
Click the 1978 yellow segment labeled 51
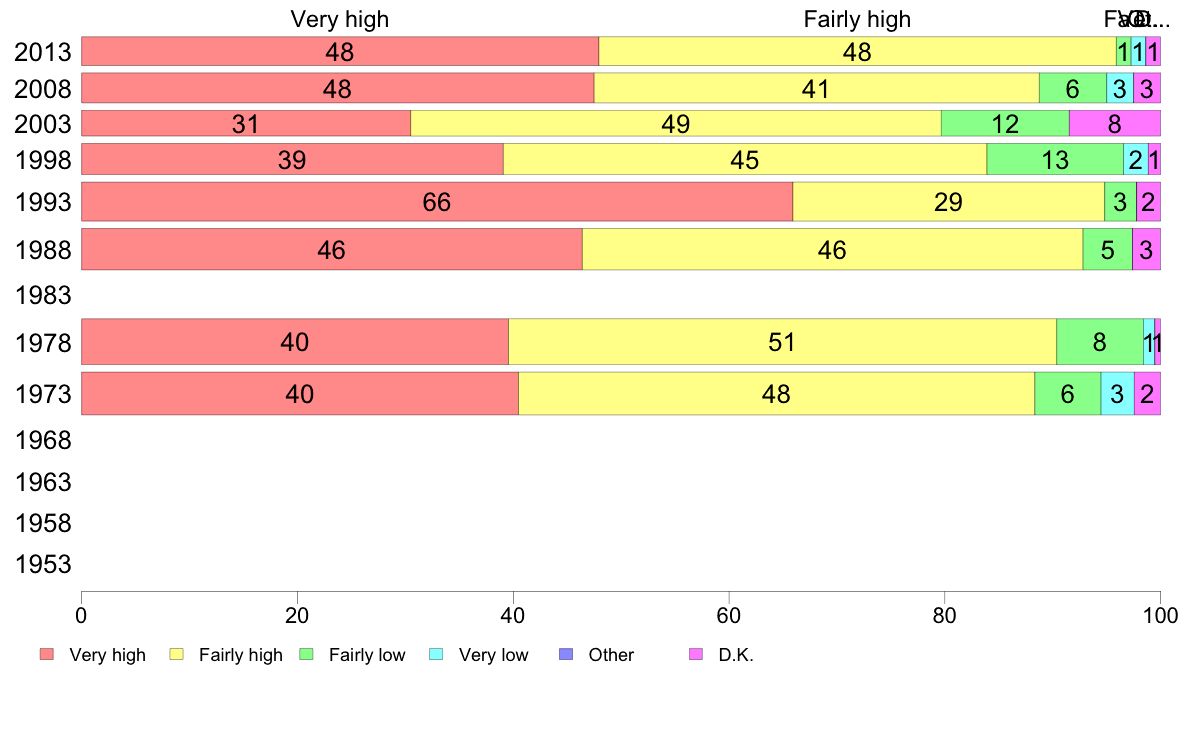point(782,342)
